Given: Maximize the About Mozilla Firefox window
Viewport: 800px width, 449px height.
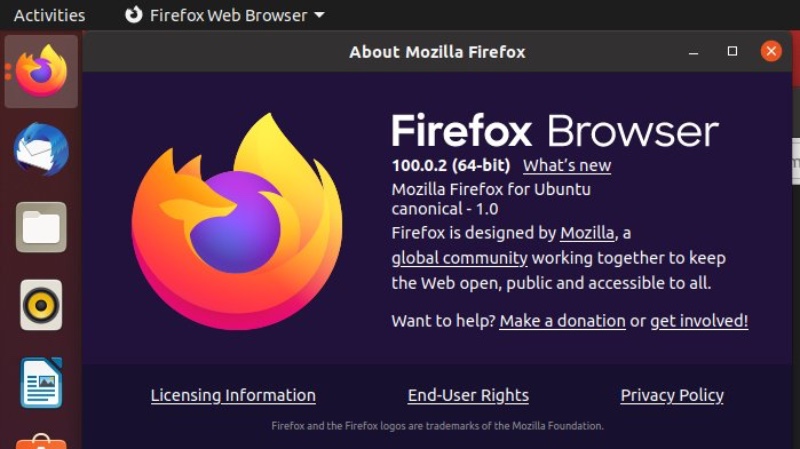Looking at the screenshot, I should click(x=732, y=51).
